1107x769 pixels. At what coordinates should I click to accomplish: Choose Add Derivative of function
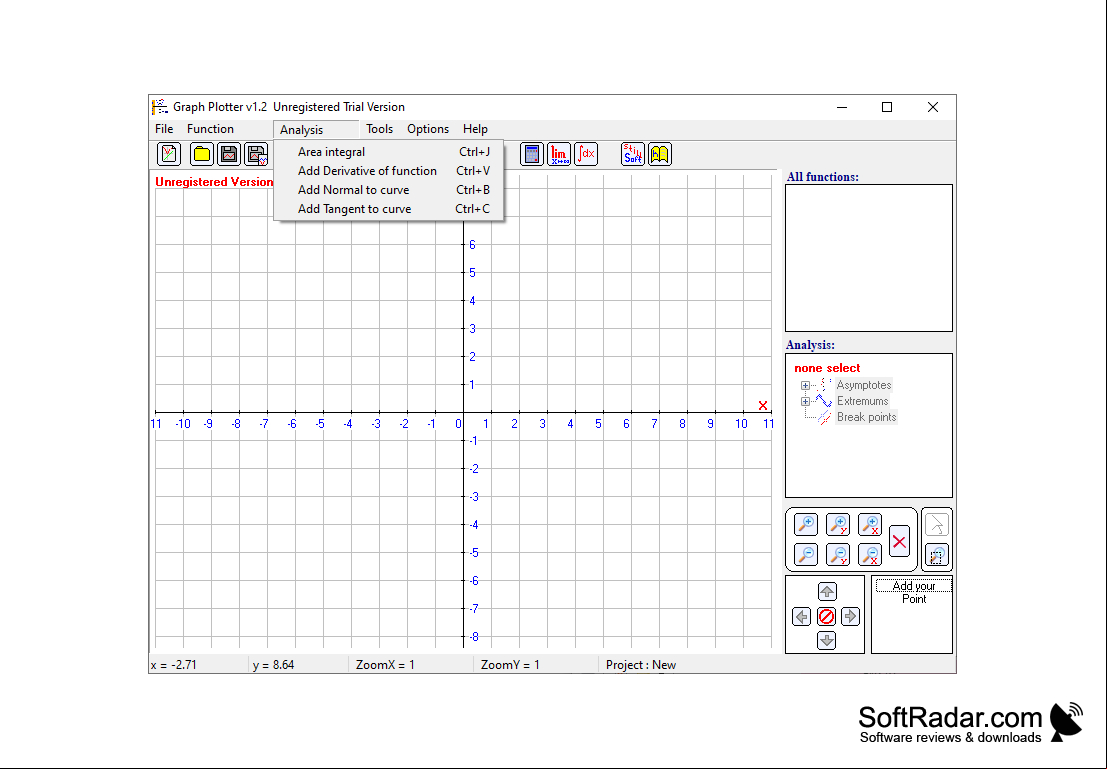pyautogui.click(x=389, y=171)
